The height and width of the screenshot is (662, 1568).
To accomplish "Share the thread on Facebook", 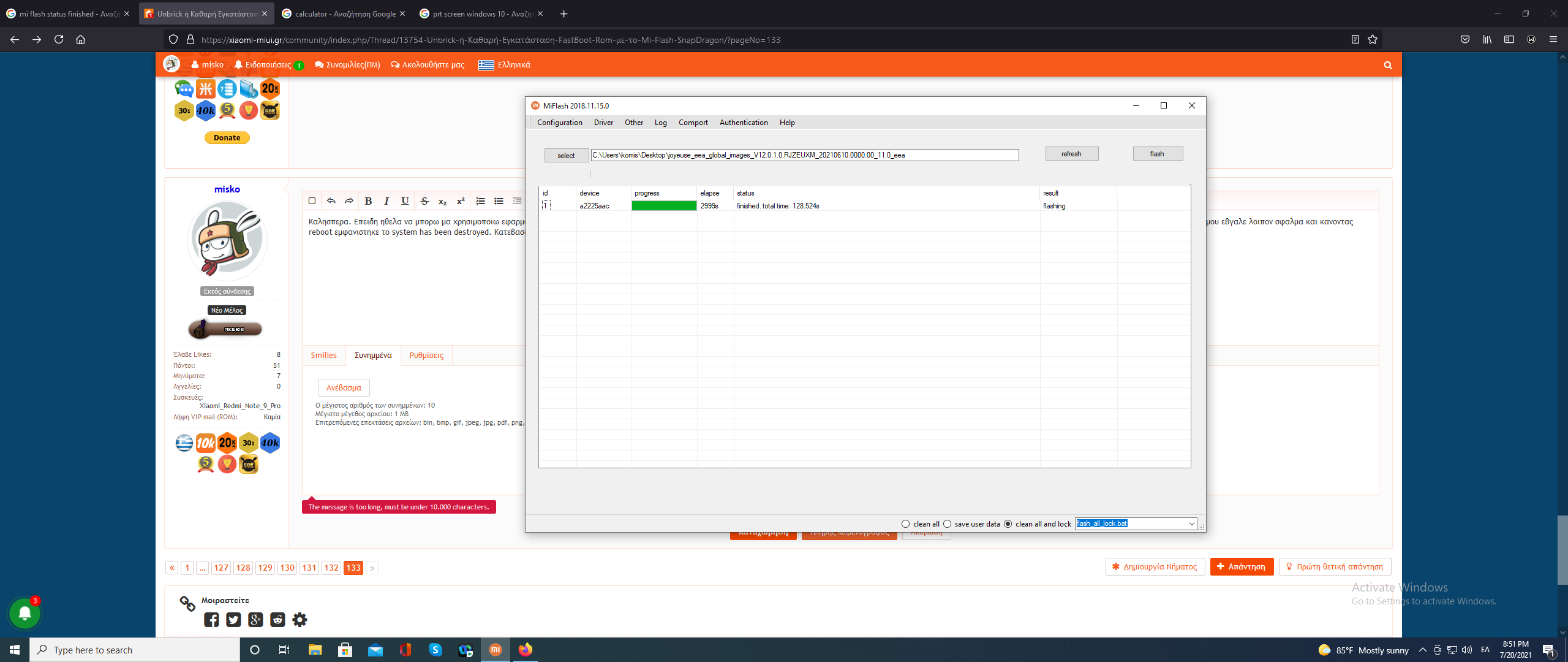I will pos(211,620).
